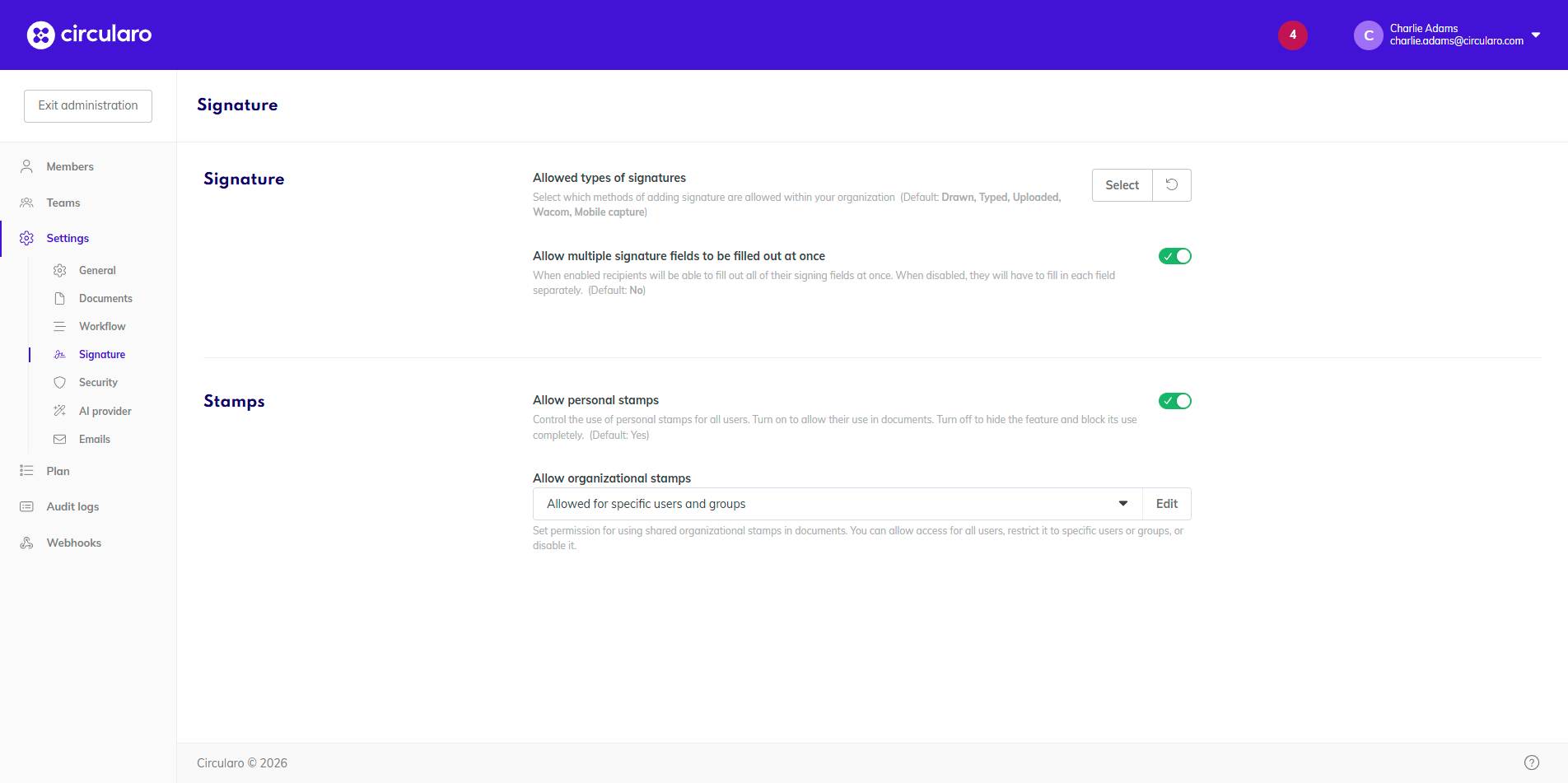This screenshot has width=1568, height=783.
Task: Open the AI provider settings
Action: [105, 411]
